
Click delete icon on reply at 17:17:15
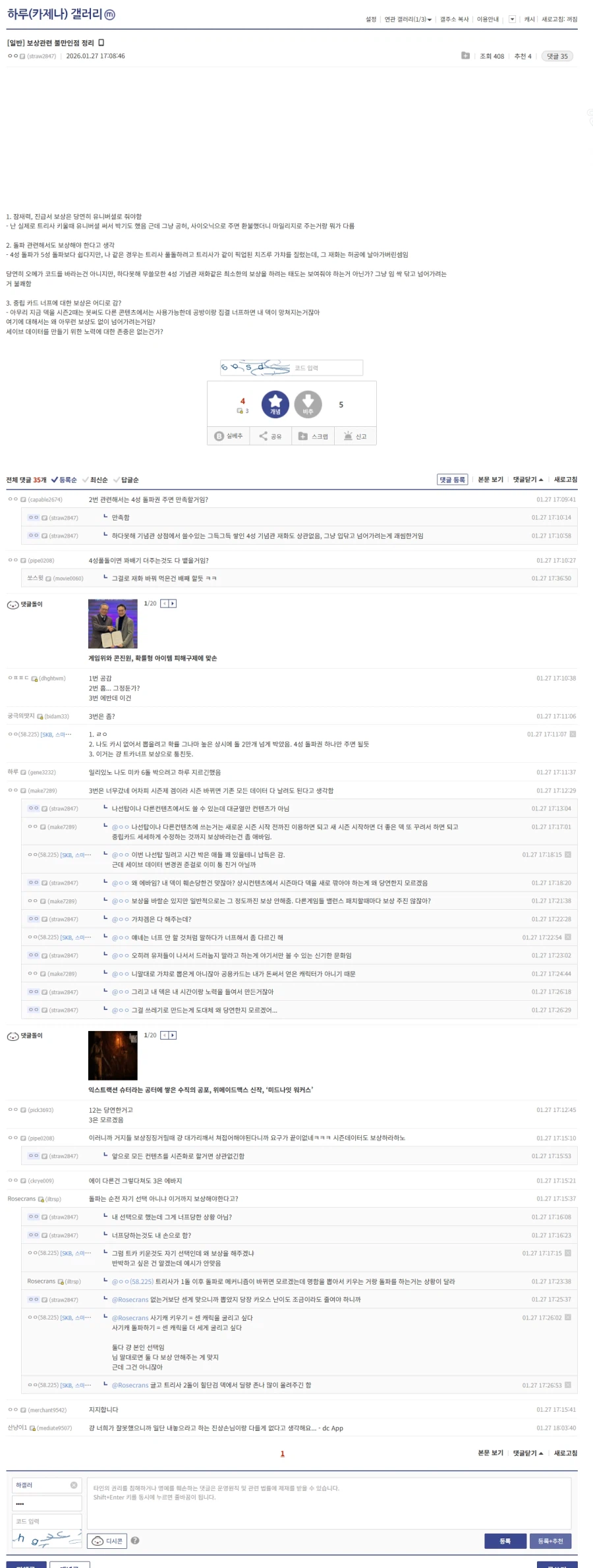coord(568,1253)
